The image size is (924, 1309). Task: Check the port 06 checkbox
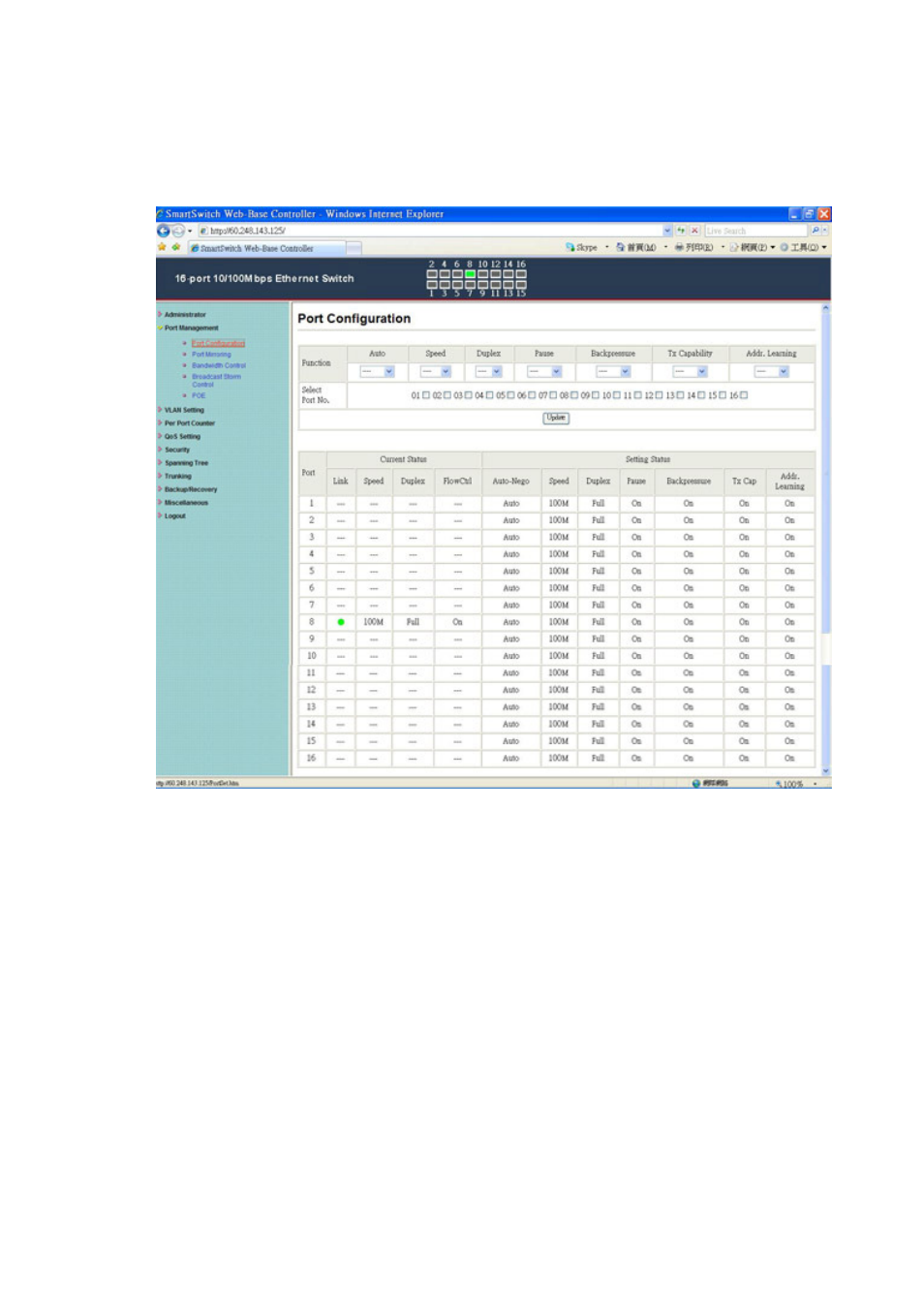pyautogui.click(x=533, y=395)
